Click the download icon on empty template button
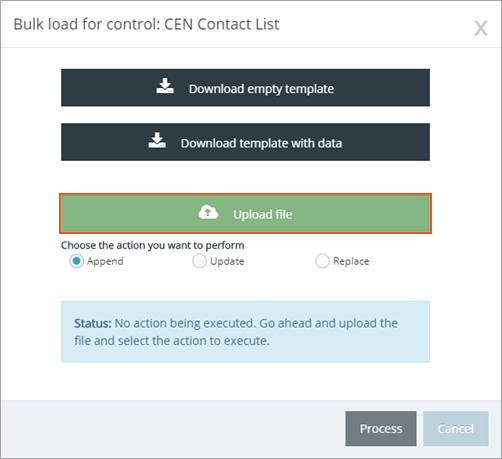The width and height of the screenshot is (502, 459). click(165, 86)
